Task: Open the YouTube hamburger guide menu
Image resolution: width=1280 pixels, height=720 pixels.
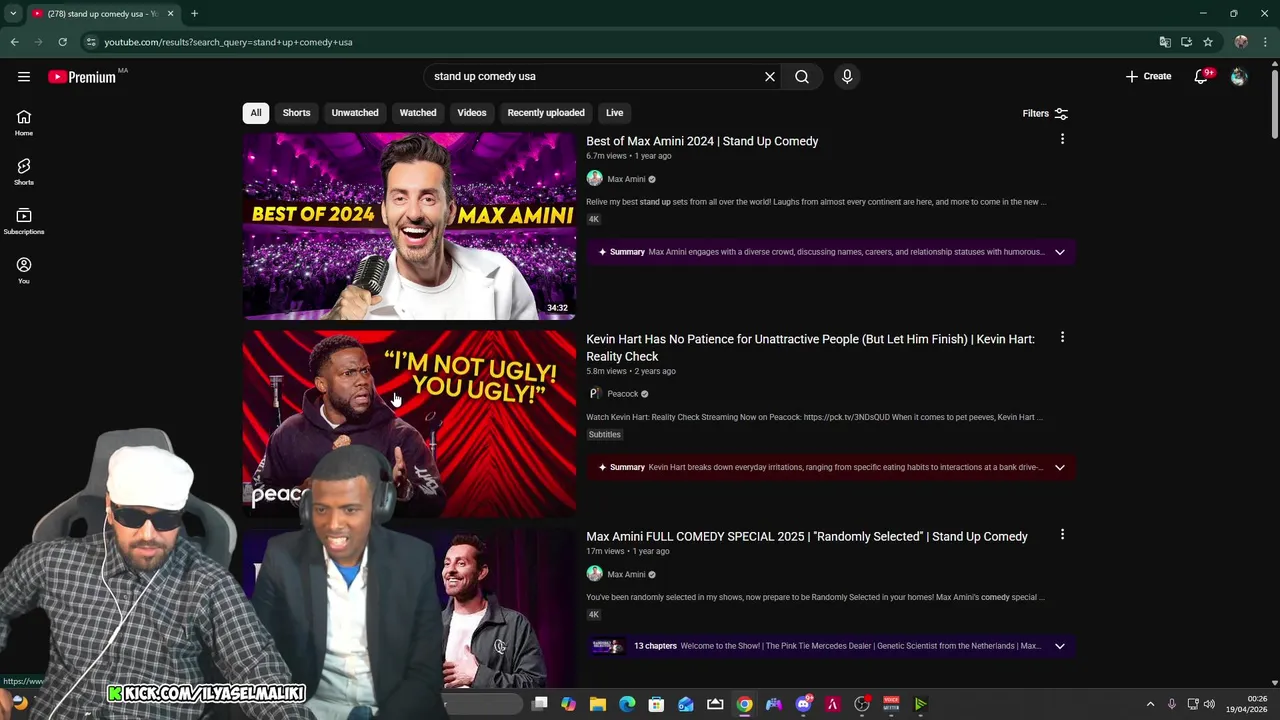Action: (x=24, y=77)
